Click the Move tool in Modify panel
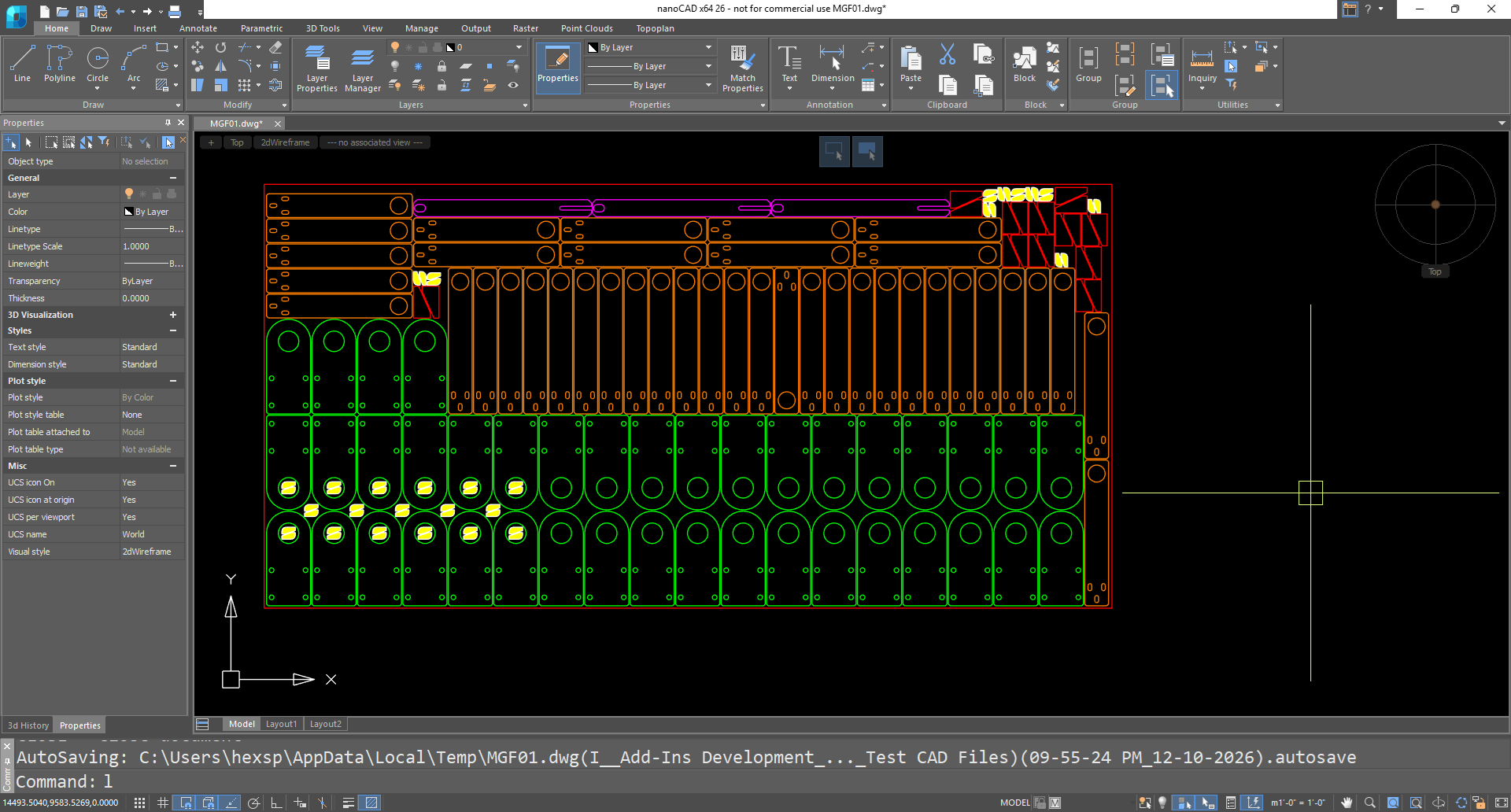The width and height of the screenshot is (1511, 812). pos(198,47)
